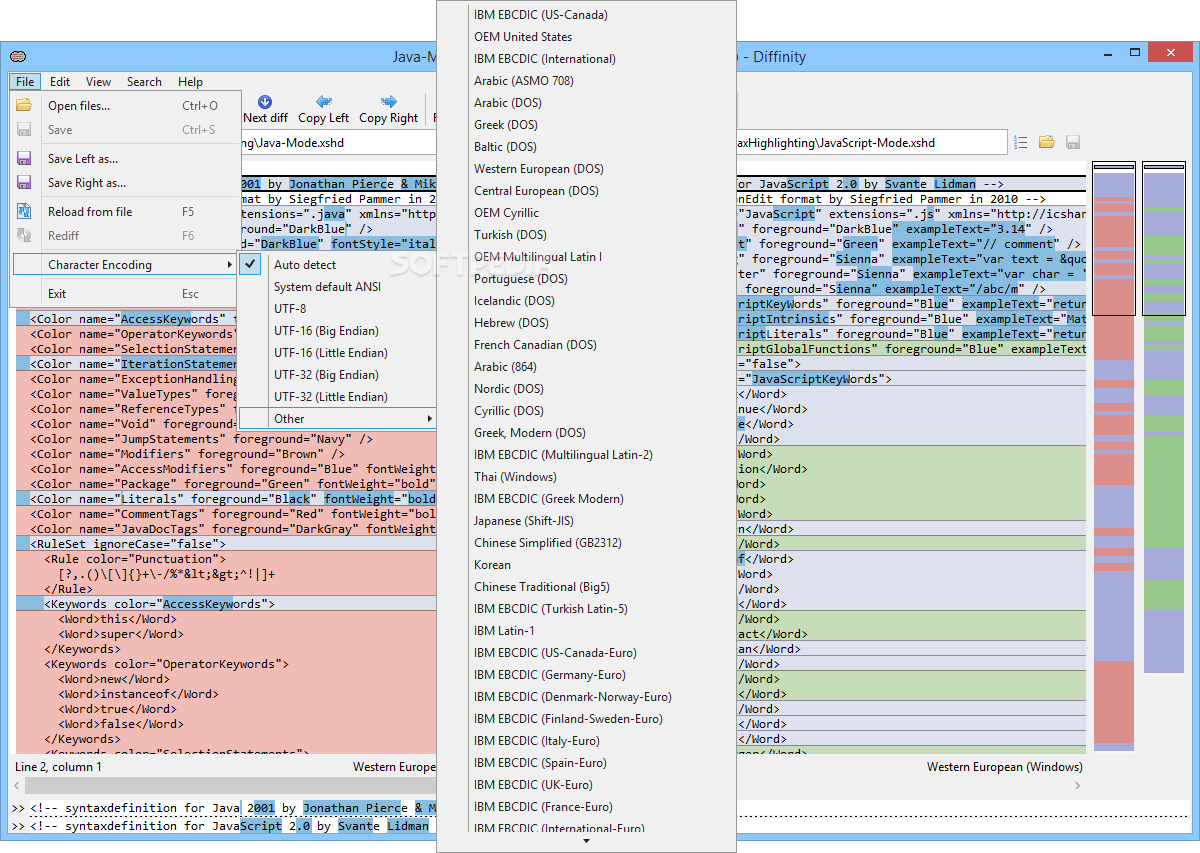Click the File menu header

[25, 82]
